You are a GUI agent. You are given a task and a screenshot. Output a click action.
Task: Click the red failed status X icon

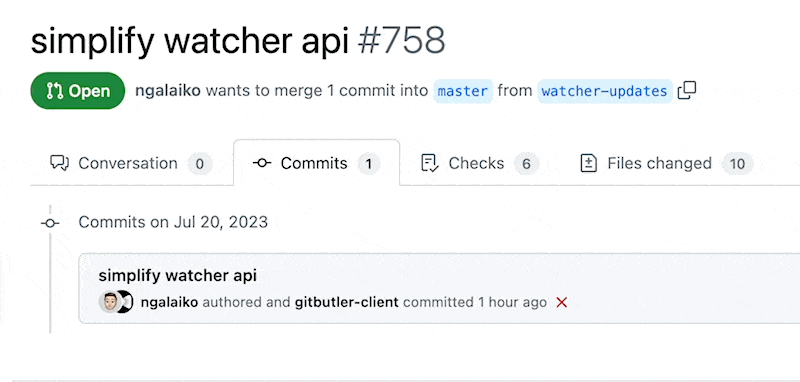[x=562, y=302]
